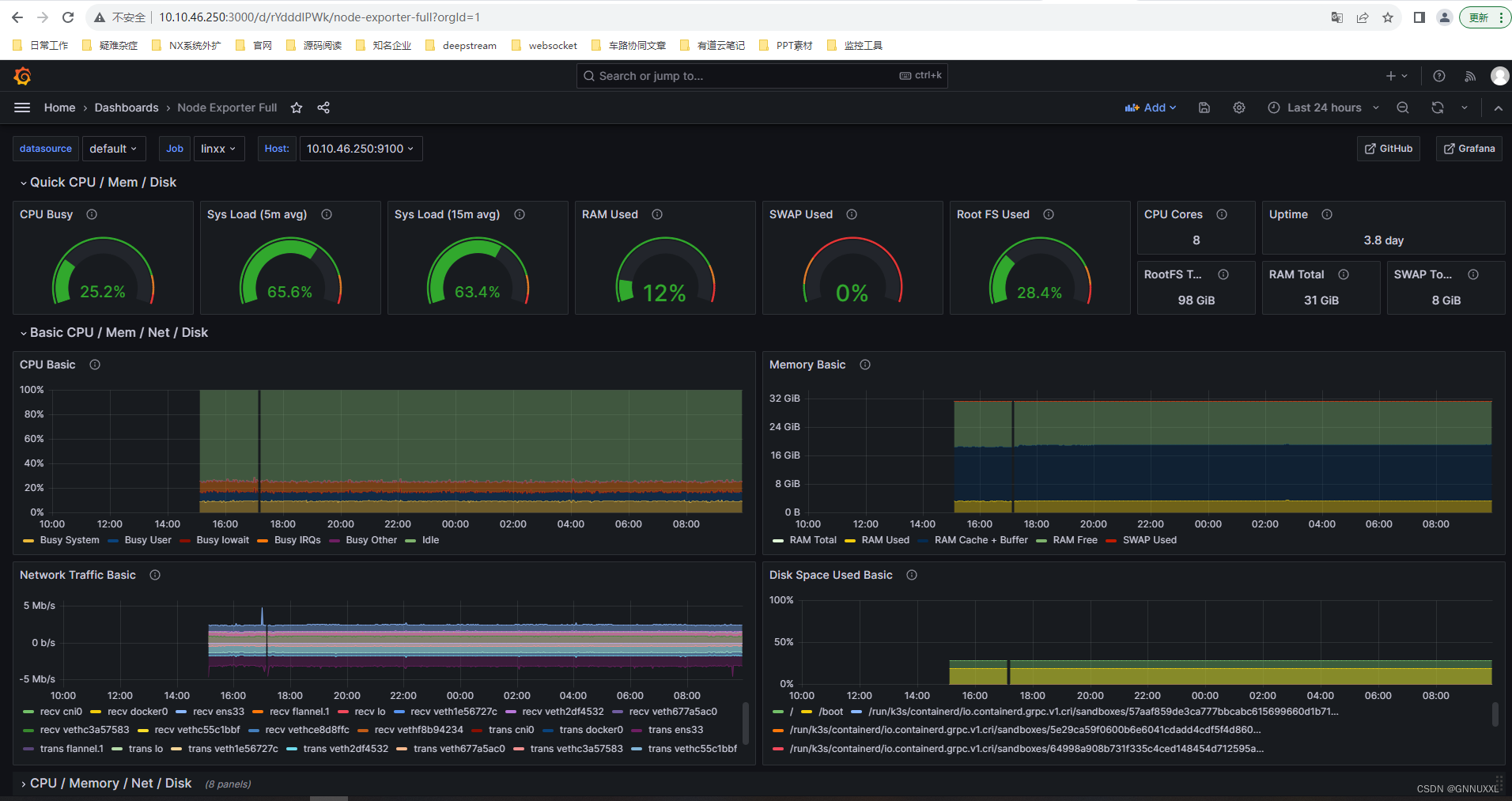Open the Sys Load (5m avg) panel title

257,214
